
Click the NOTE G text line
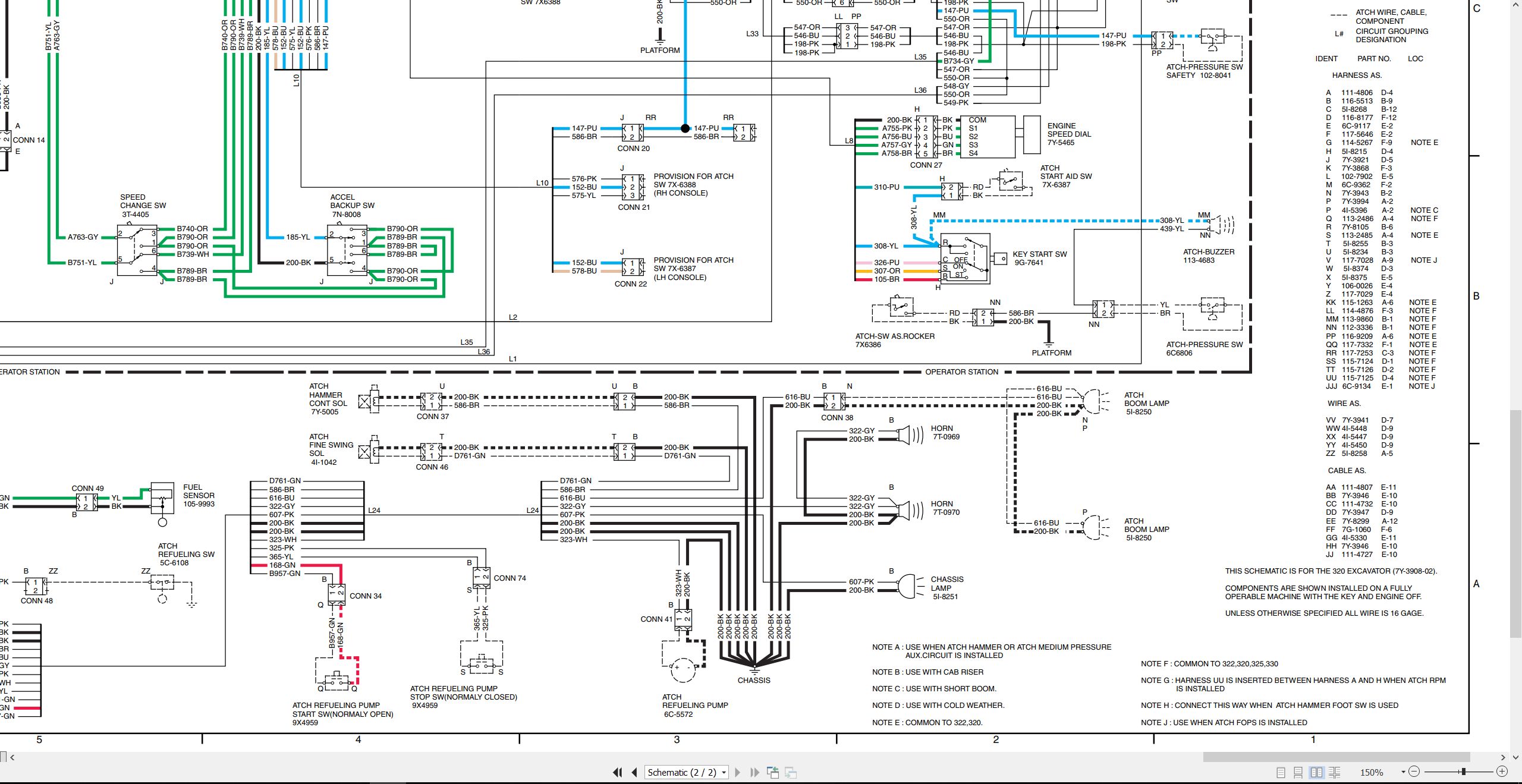point(1293,685)
